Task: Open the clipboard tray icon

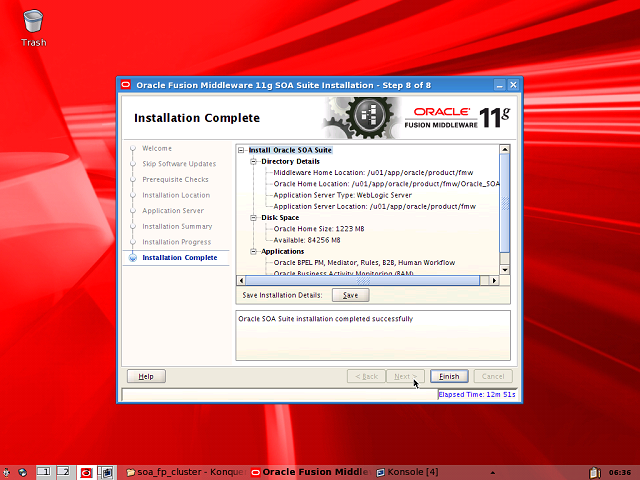Action: coord(595,472)
